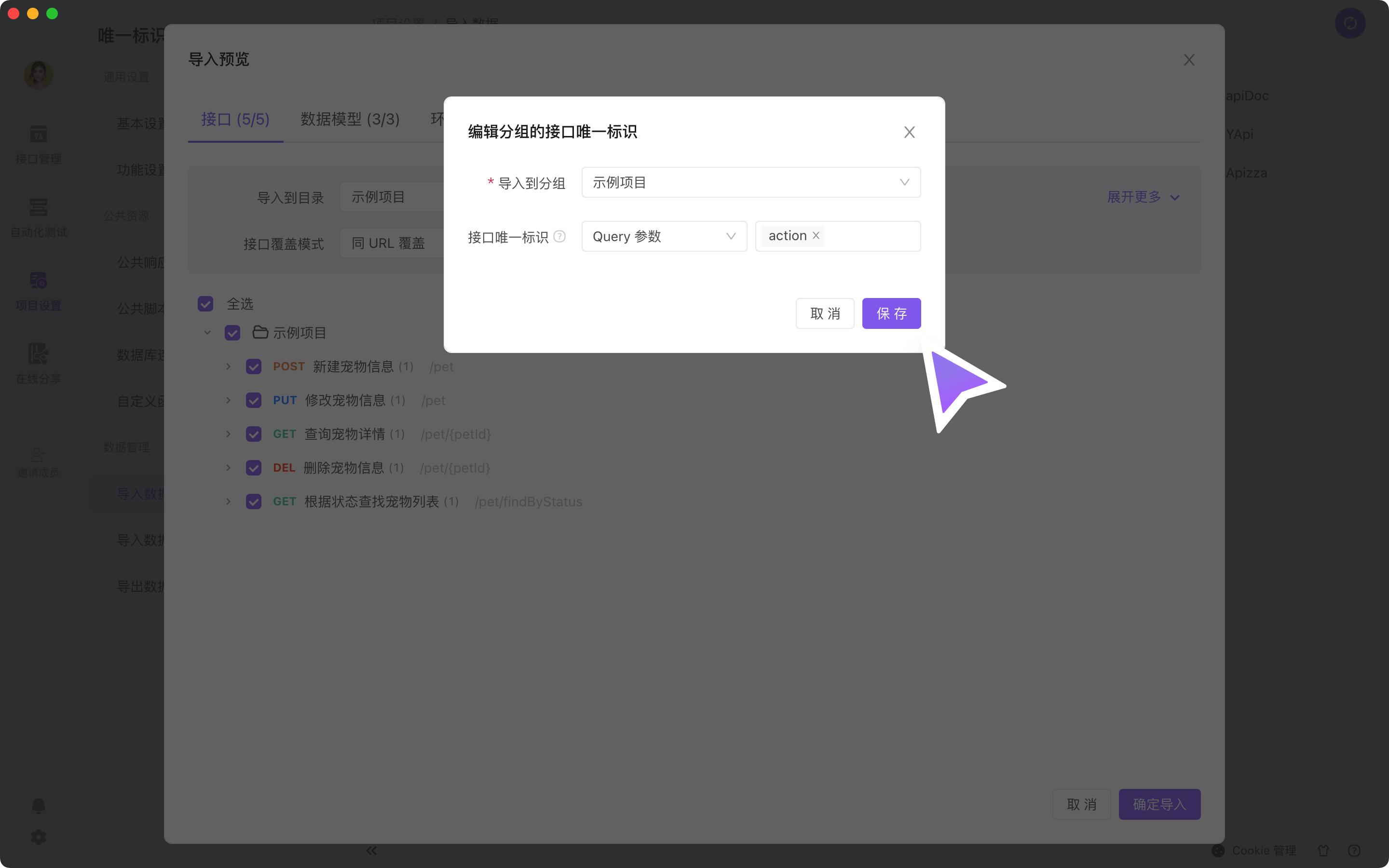This screenshot has height=868, width=1389.
Task: Open the notification bell icon
Action: tap(38, 806)
